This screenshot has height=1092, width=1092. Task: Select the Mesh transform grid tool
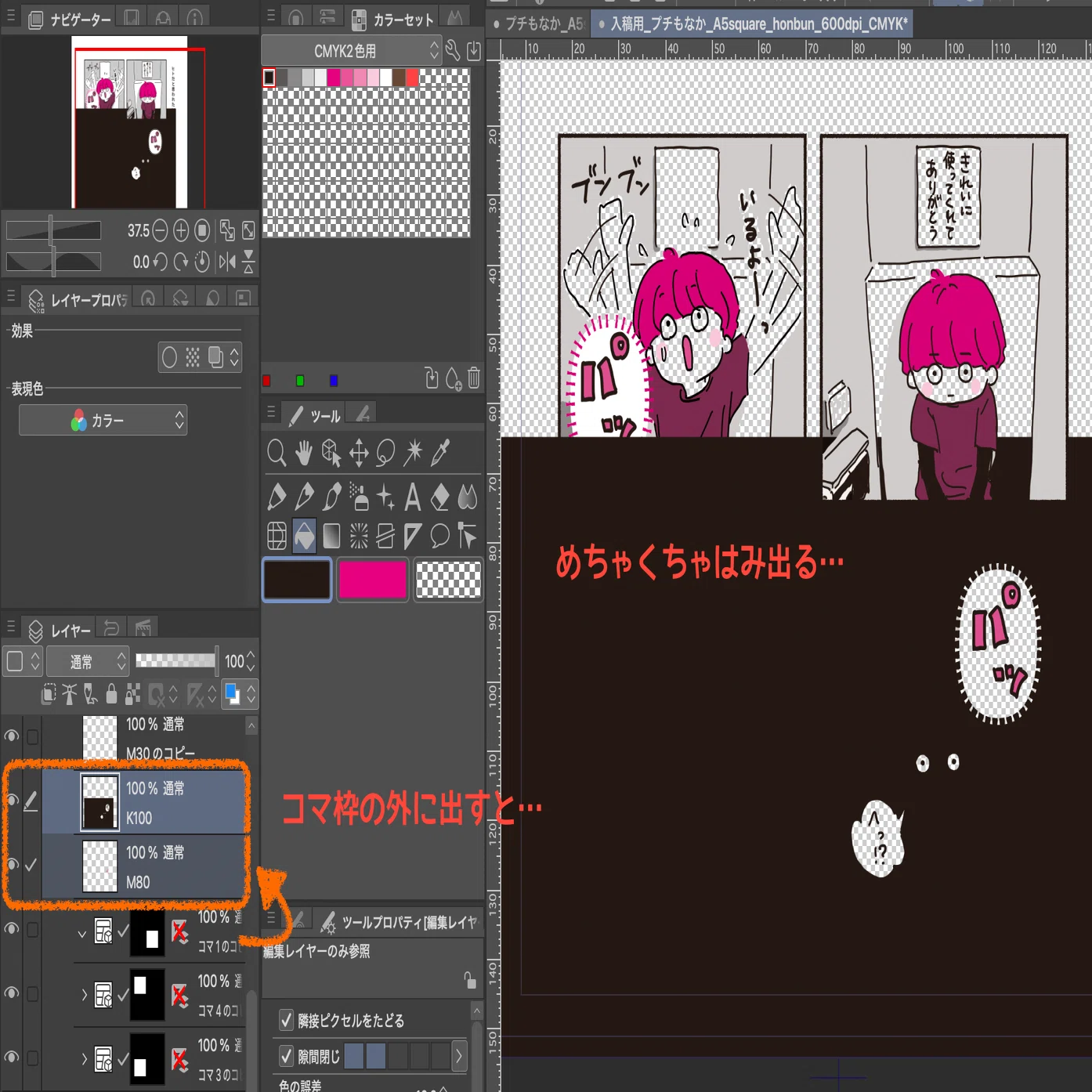coord(277,536)
